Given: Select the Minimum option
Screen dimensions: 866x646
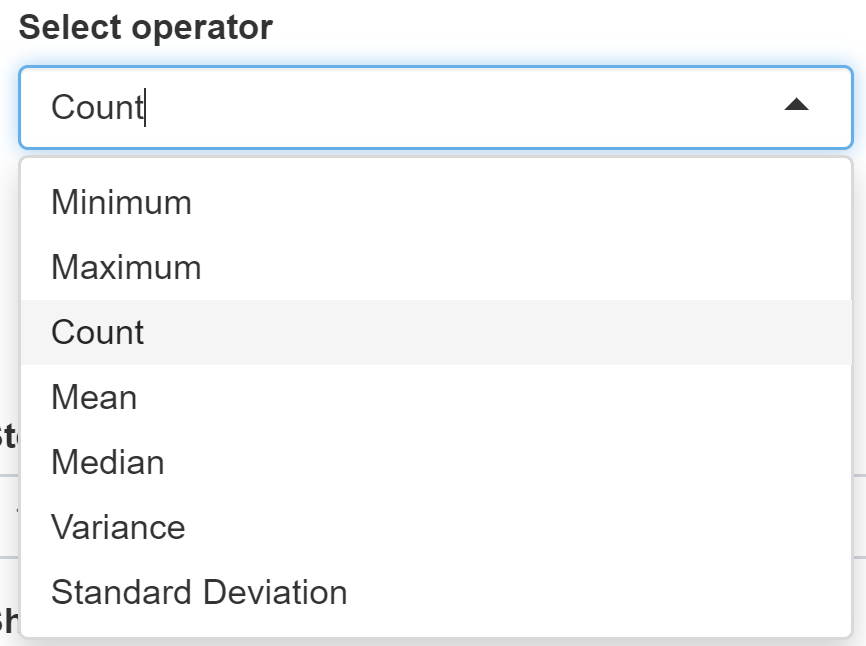Looking at the screenshot, I should point(121,203).
